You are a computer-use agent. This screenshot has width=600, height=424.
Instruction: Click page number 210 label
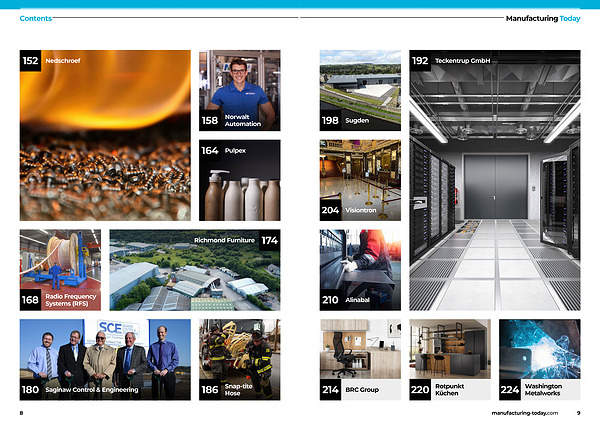[330, 300]
